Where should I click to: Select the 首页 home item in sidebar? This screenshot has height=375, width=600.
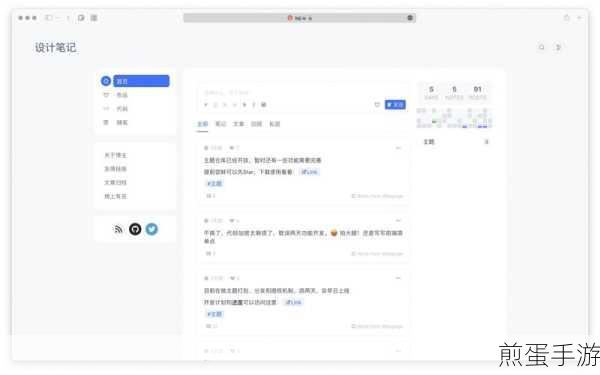coord(141,81)
